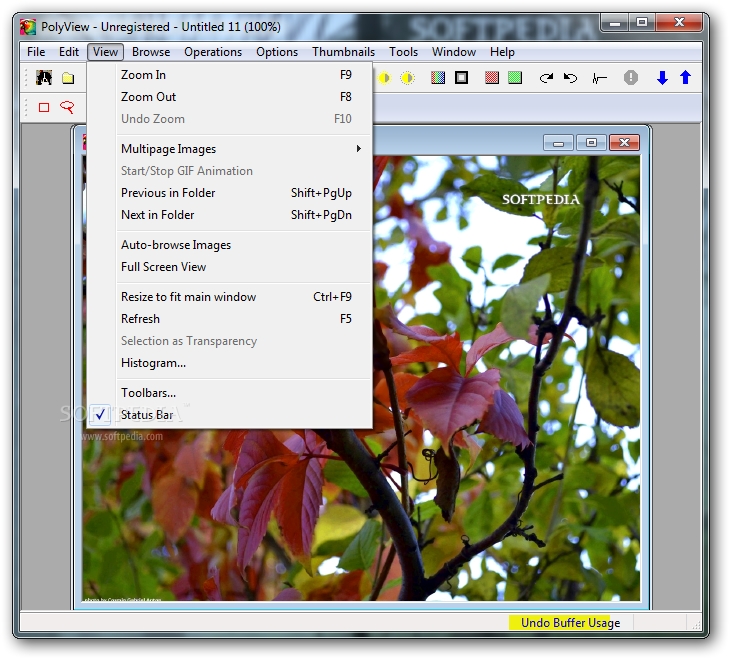Click the window resize grip in status bar
The image size is (730, 659).
click(x=696, y=625)
